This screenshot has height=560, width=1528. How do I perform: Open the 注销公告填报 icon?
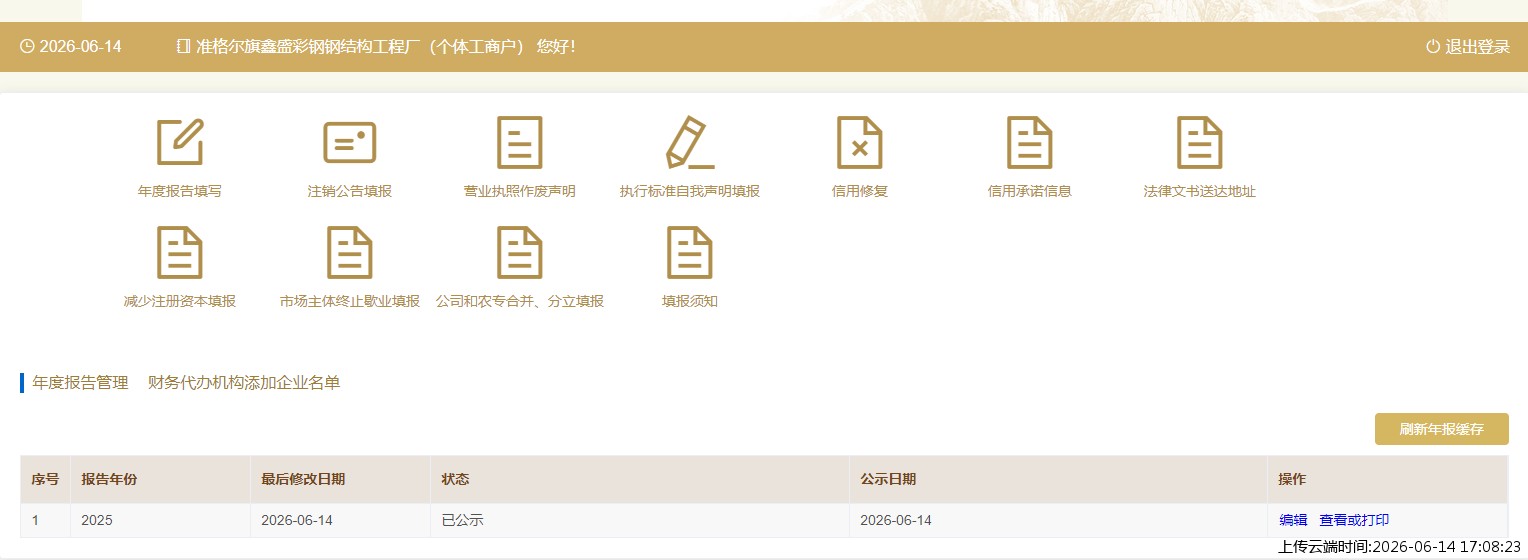tap(350, 142)
